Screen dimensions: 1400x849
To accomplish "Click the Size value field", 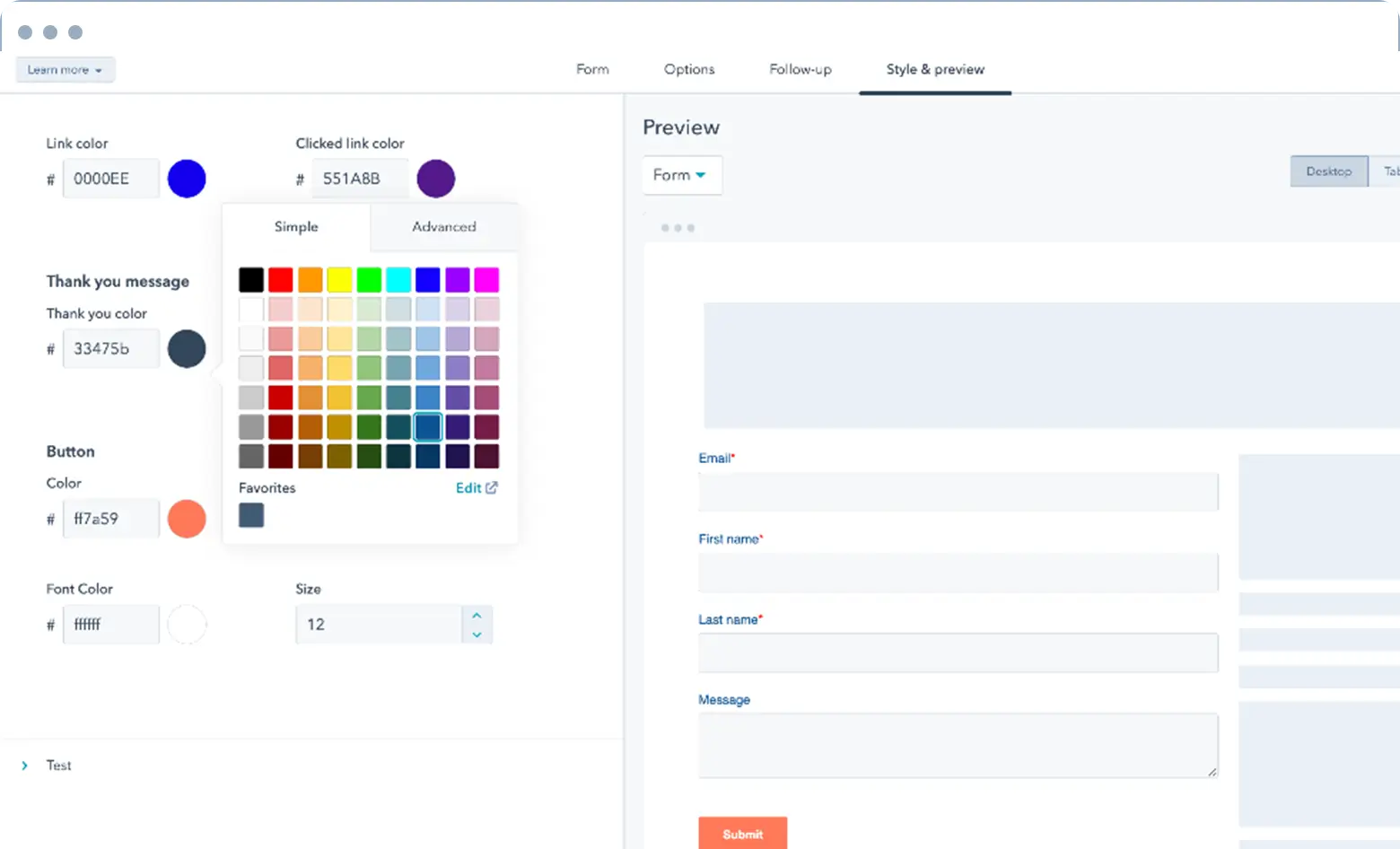I will [379, 625].
